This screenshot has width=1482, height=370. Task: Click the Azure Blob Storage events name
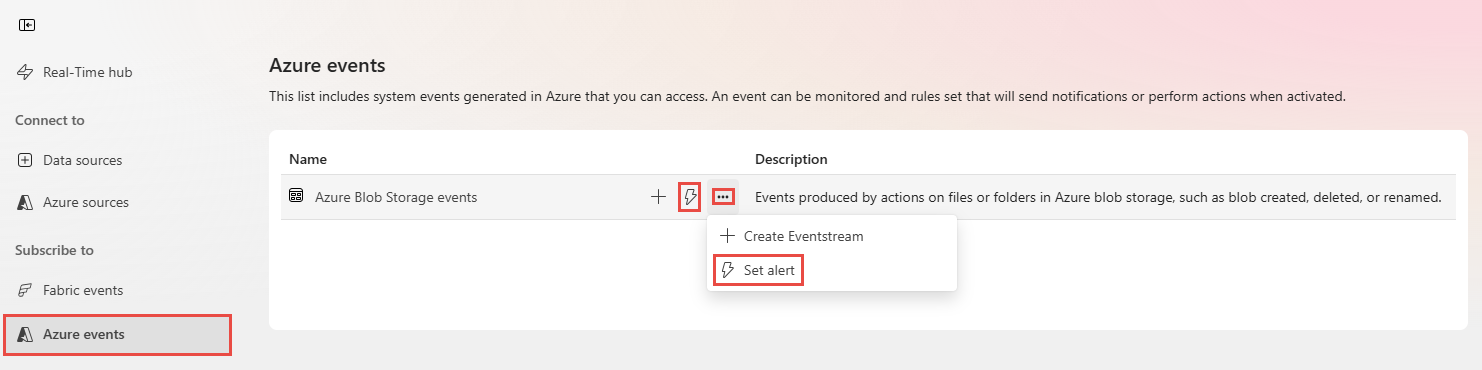tap(396, 197)
